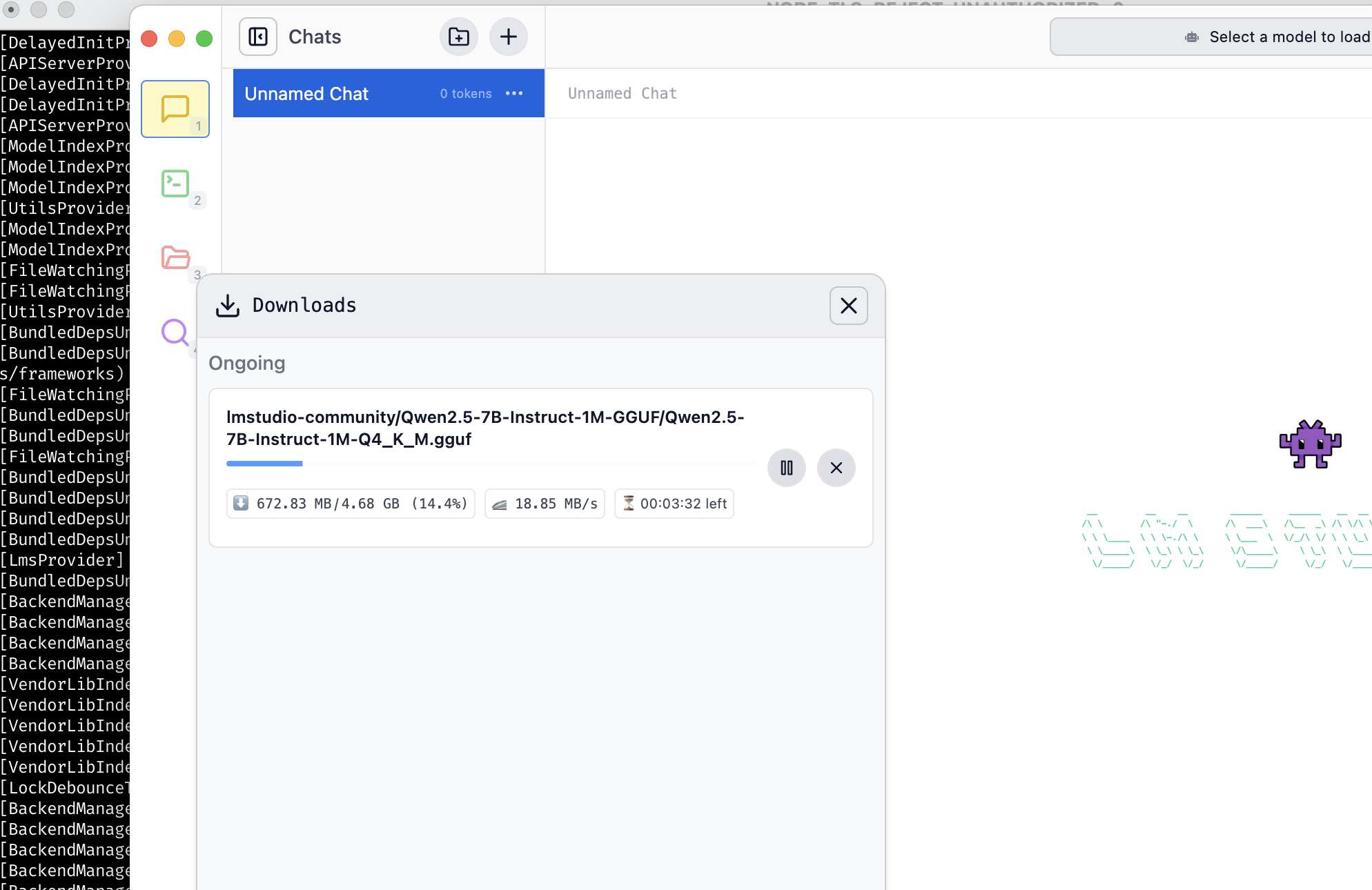
Task: Click the download progress bar
Action: pos(490,464)
